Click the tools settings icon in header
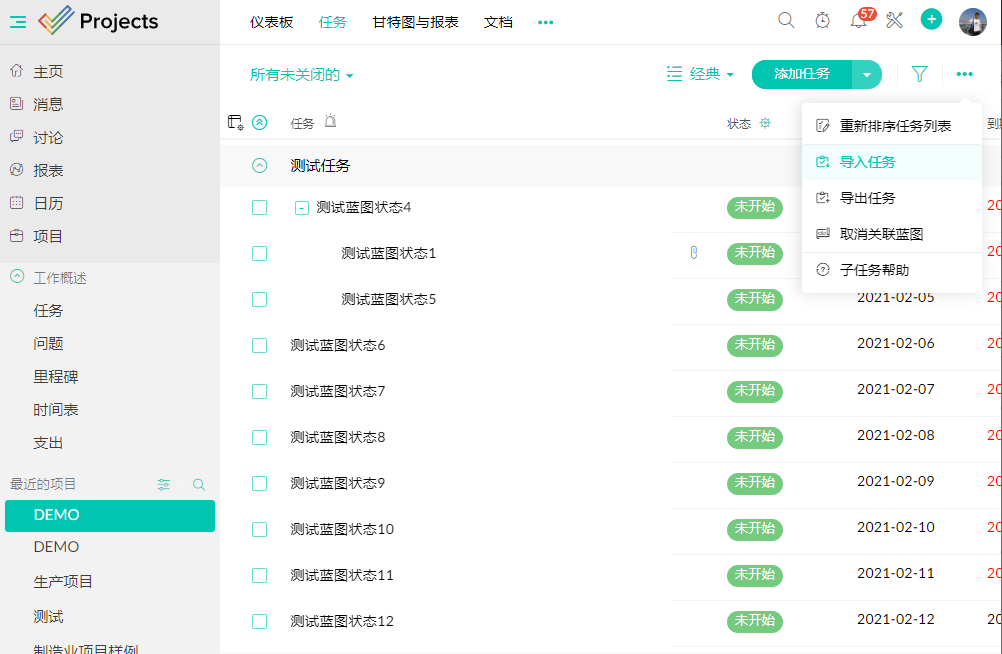Viewport: 1002px width, 654px height. [x=894, y=21]
